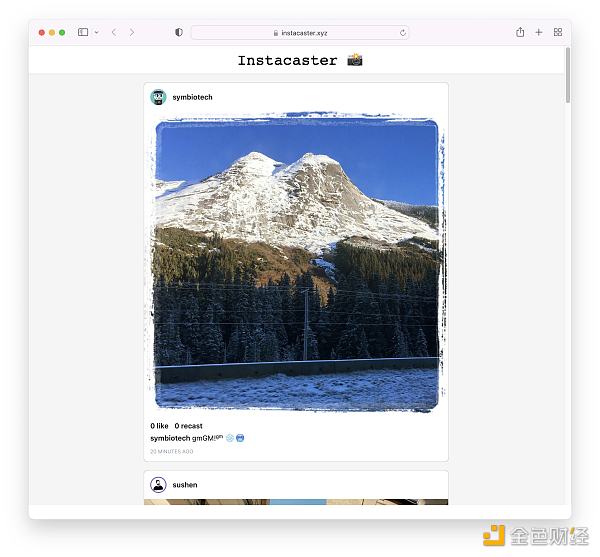Open the symbiotech username in the post header
The image size is (600, 557).
pos(192,97)
